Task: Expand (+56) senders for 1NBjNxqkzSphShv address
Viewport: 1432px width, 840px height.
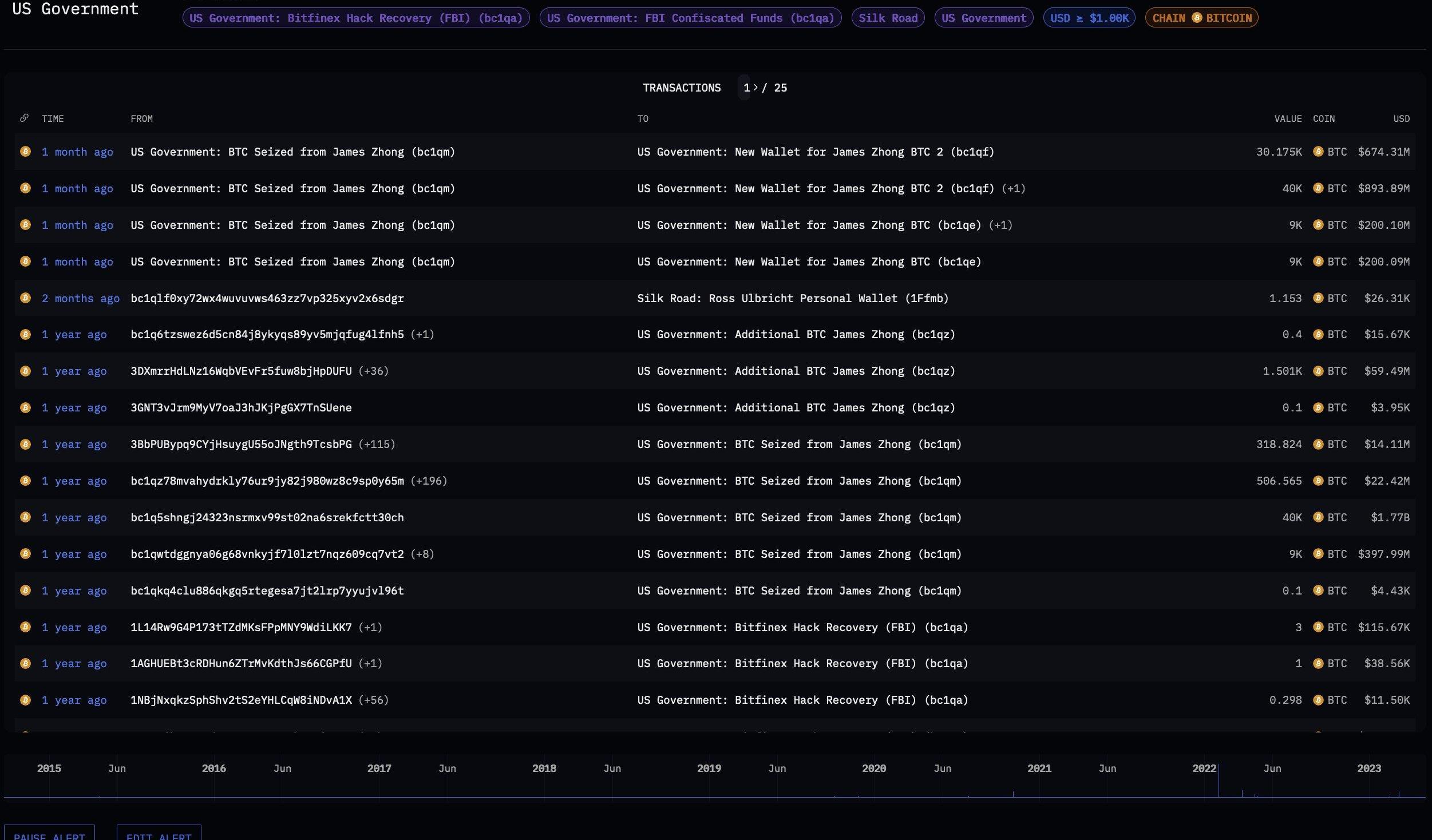Action: click(x=374, y=700)
